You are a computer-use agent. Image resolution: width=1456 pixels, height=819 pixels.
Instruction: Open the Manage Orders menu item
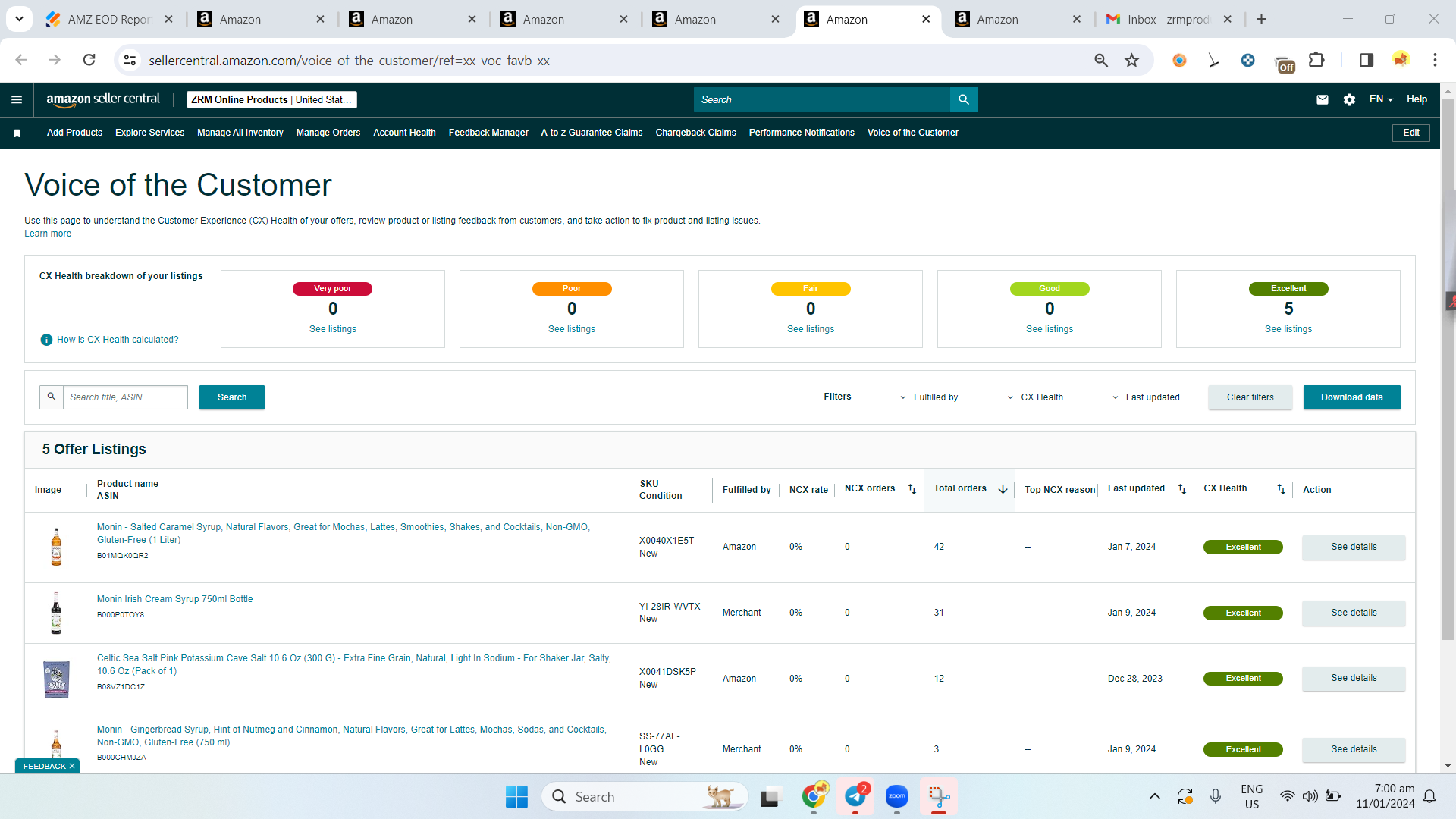[328, 133]
